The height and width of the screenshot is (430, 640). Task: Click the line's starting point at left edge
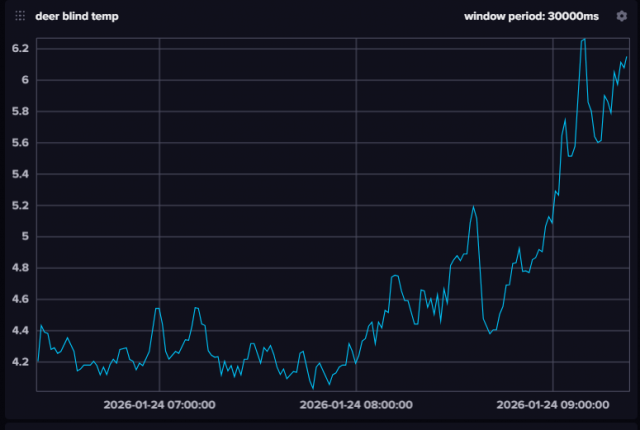pyautogui.click(x=38, y=360)
